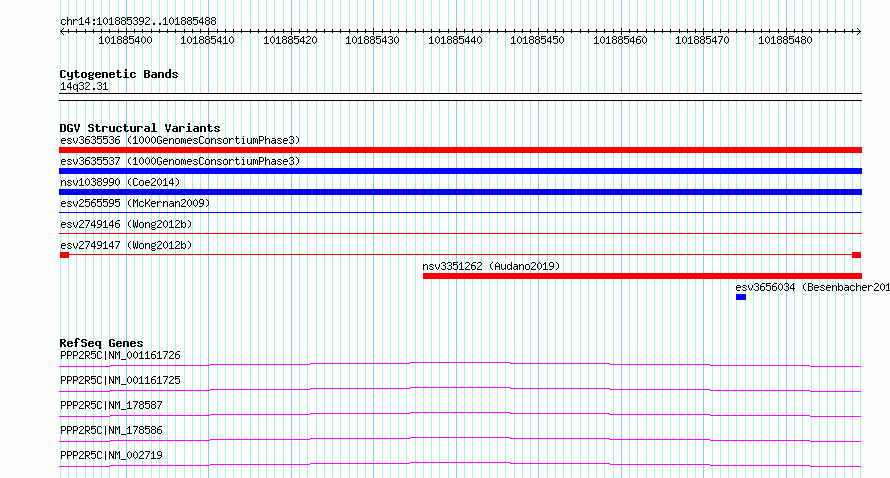The height and width of the screenshot is (478, 890).
Task: Open the DGV Structural Variants track title
Action: (x=140, y=128)
